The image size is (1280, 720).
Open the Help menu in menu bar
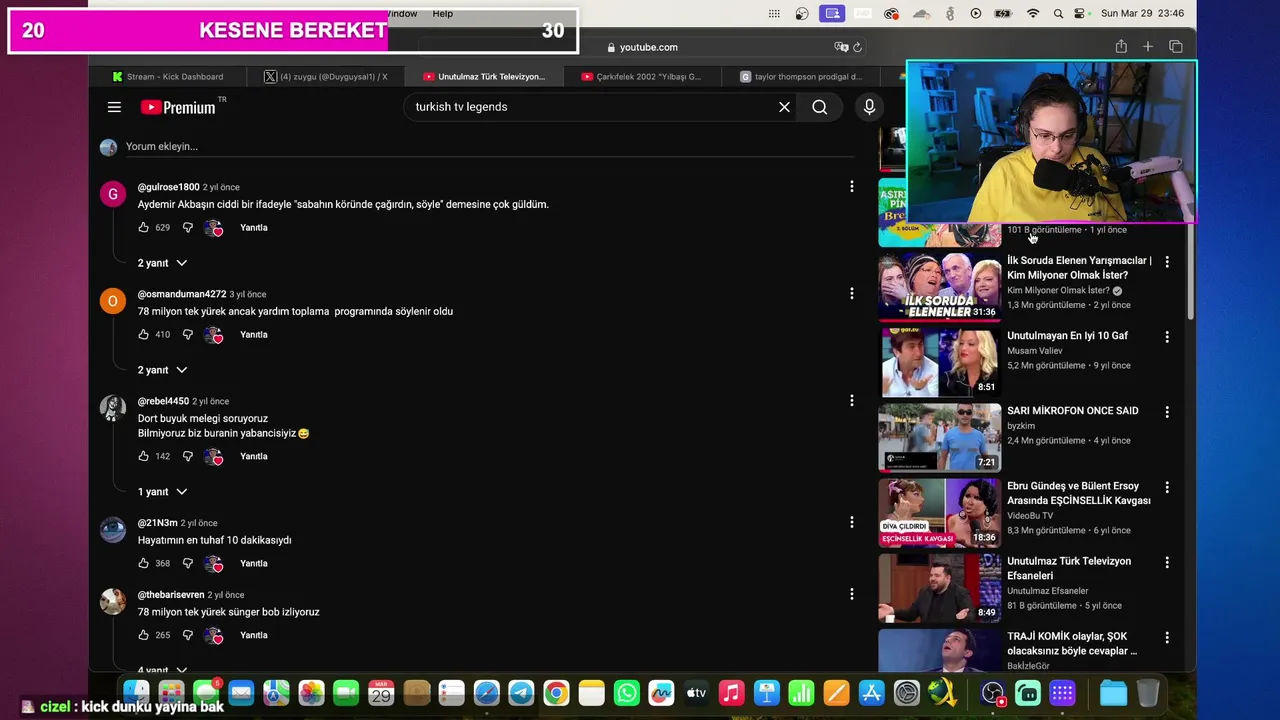pyautogui.click(x=443, y=13)
